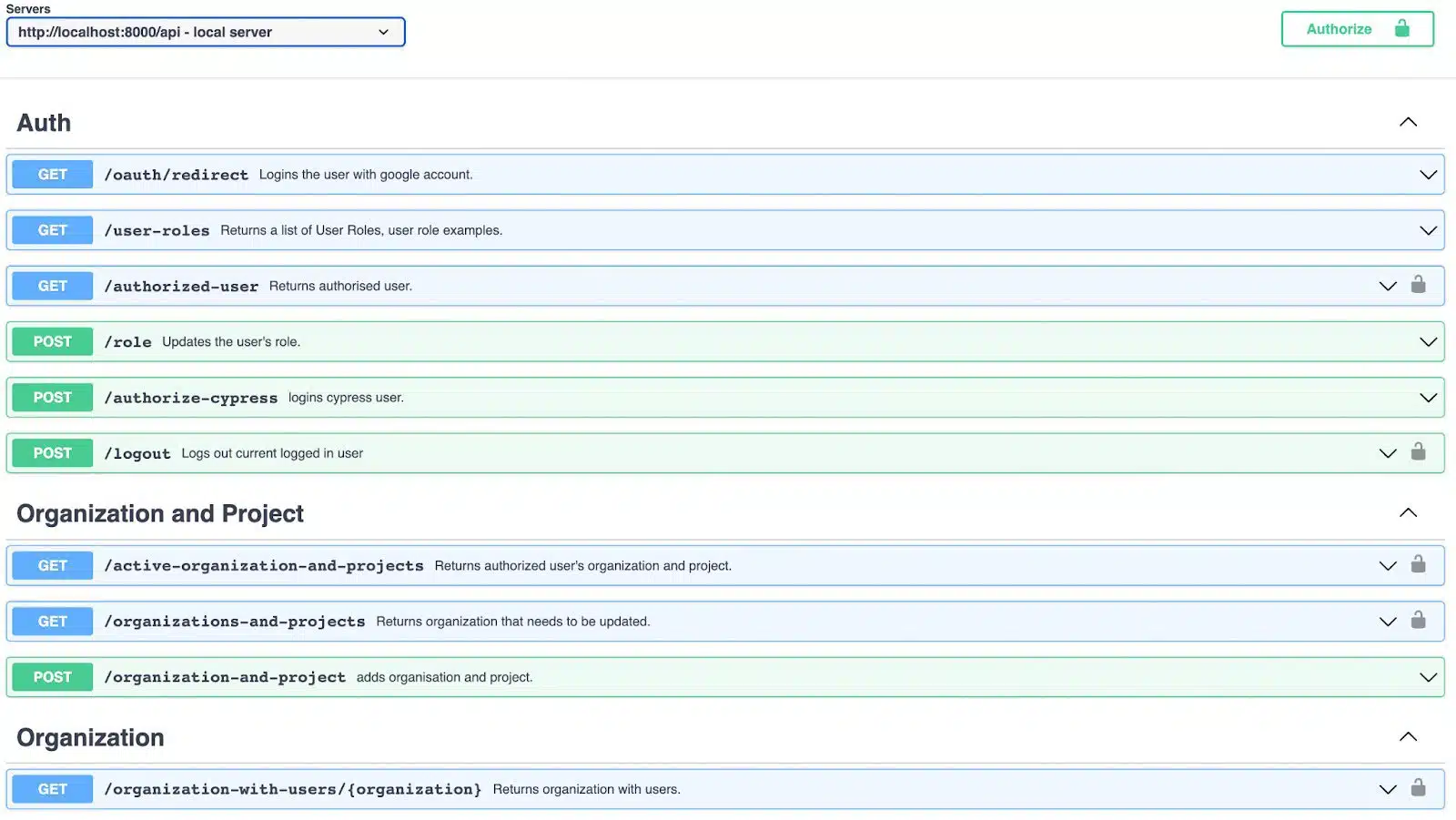Screen dimensions: 1456x820
Task: Click the padlock icon on /authorized-user endpoint
Action: pyautogui.click(x=1418, y=285)
